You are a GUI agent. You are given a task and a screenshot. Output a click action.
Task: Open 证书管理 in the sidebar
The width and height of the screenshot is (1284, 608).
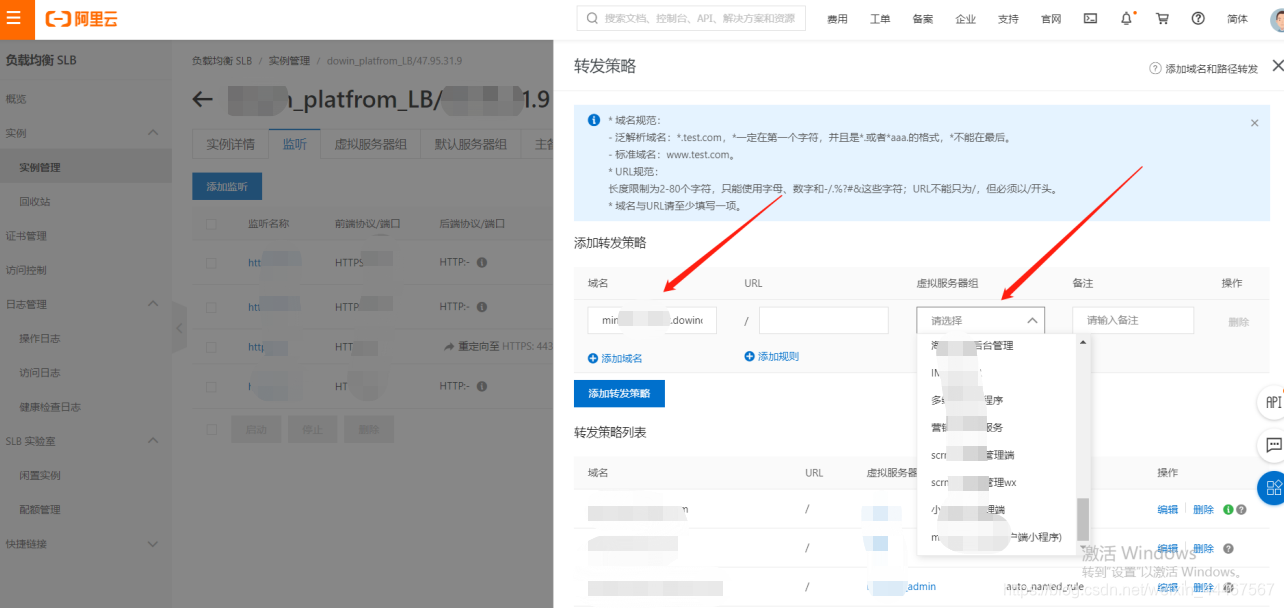click(x=26, y=236)
